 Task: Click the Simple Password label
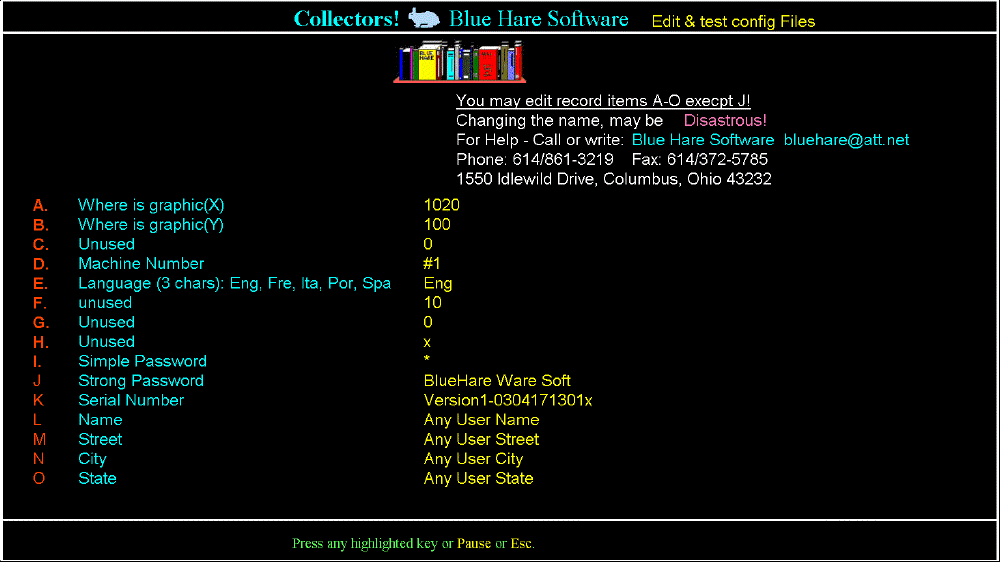point(142,362)
